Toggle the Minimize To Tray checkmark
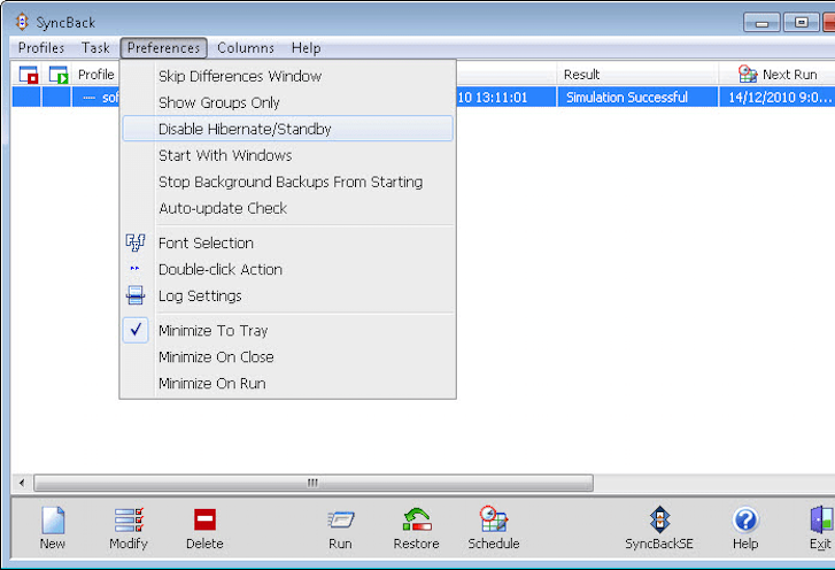Viewport: 835px width, 570px height. pos(136,330)
